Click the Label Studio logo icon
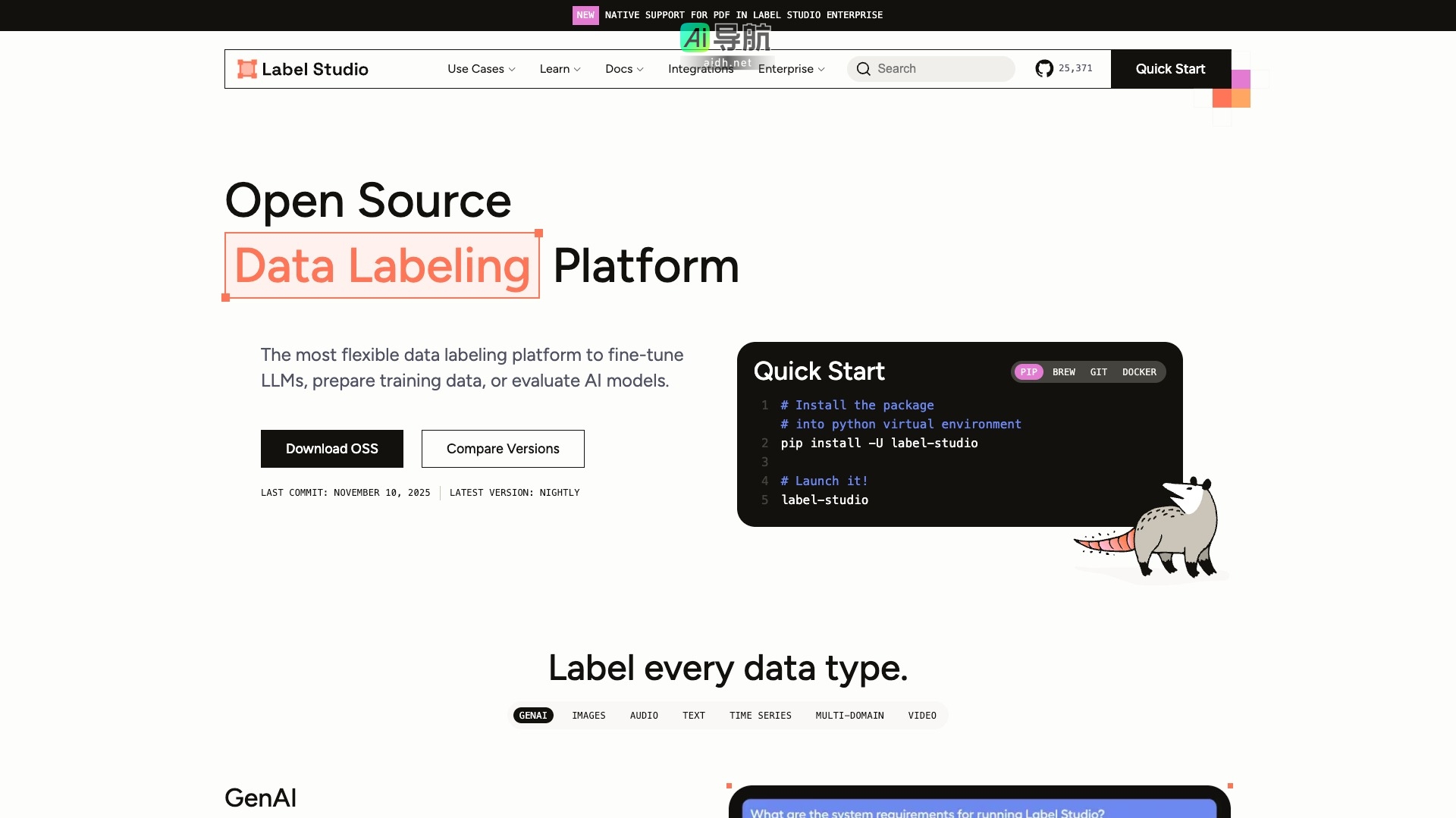The height and width of the screenshot is (818, 1456). point(246,69)
